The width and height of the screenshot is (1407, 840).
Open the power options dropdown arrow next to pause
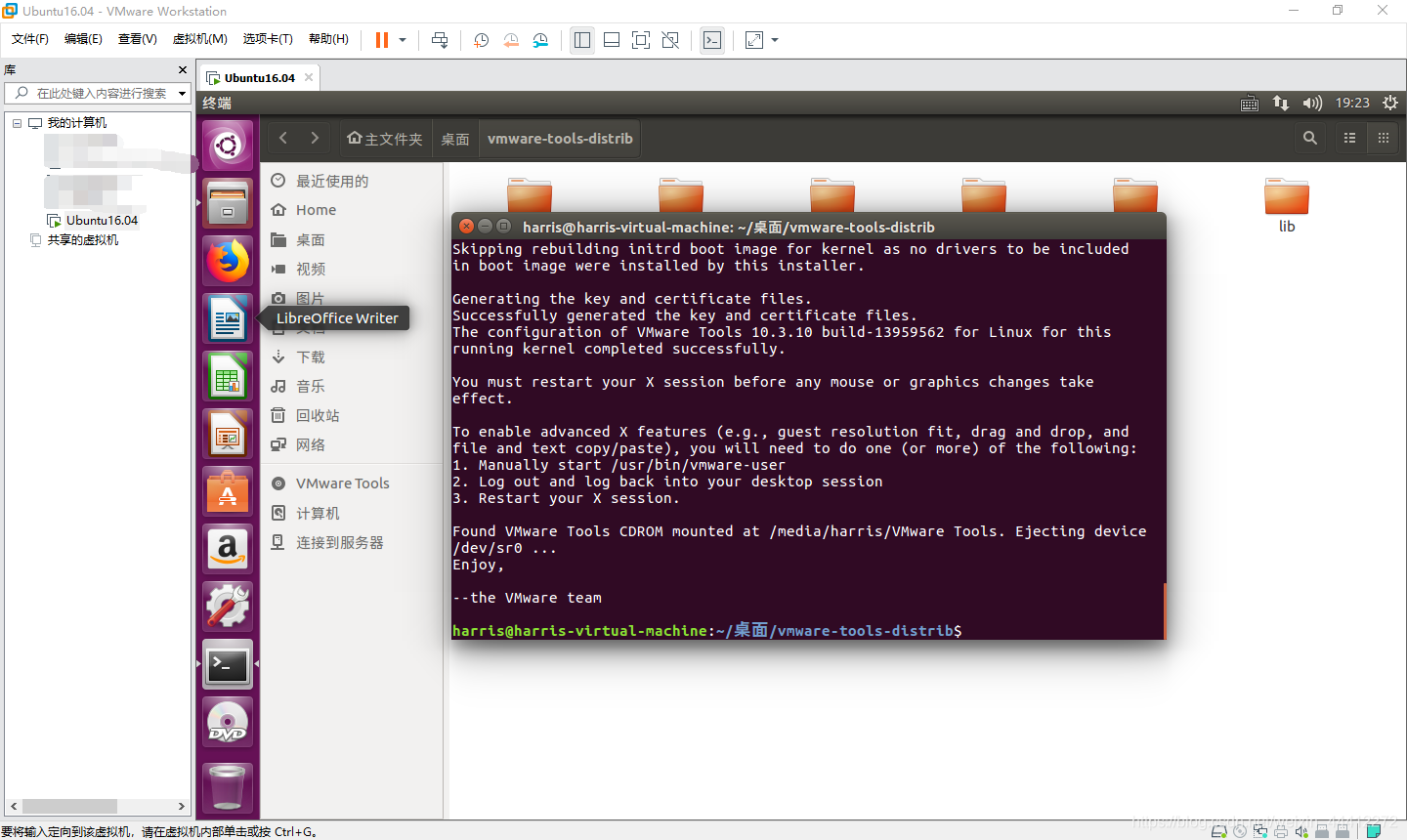point(403,40)
